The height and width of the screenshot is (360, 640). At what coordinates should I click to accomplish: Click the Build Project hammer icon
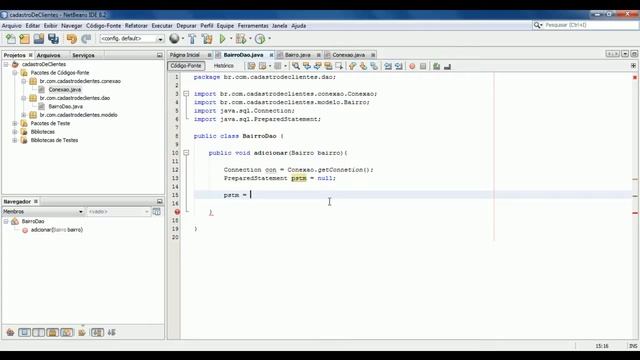192,39
